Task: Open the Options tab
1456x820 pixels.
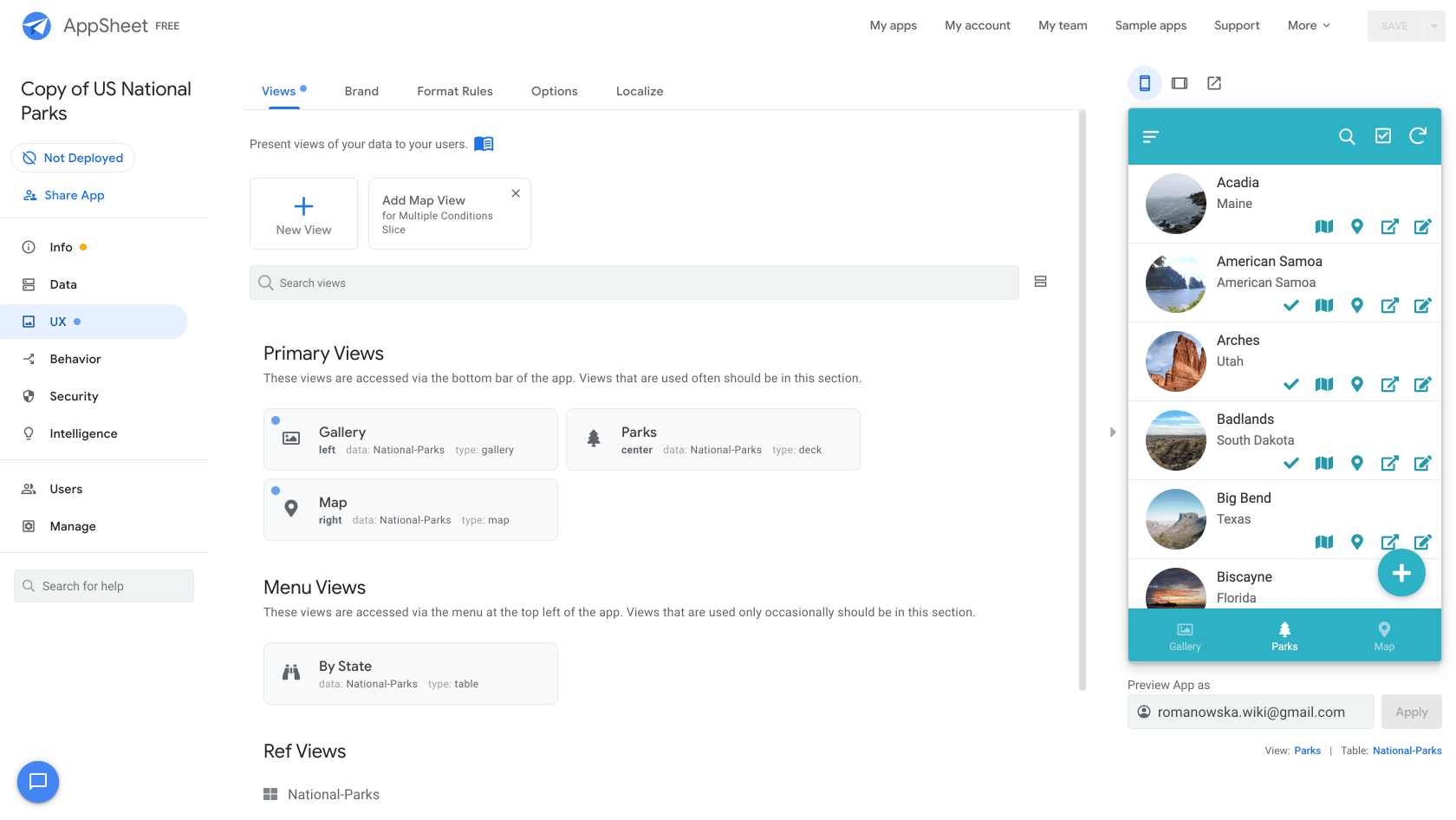Action: pyautogui.click(x=555, y=91)
